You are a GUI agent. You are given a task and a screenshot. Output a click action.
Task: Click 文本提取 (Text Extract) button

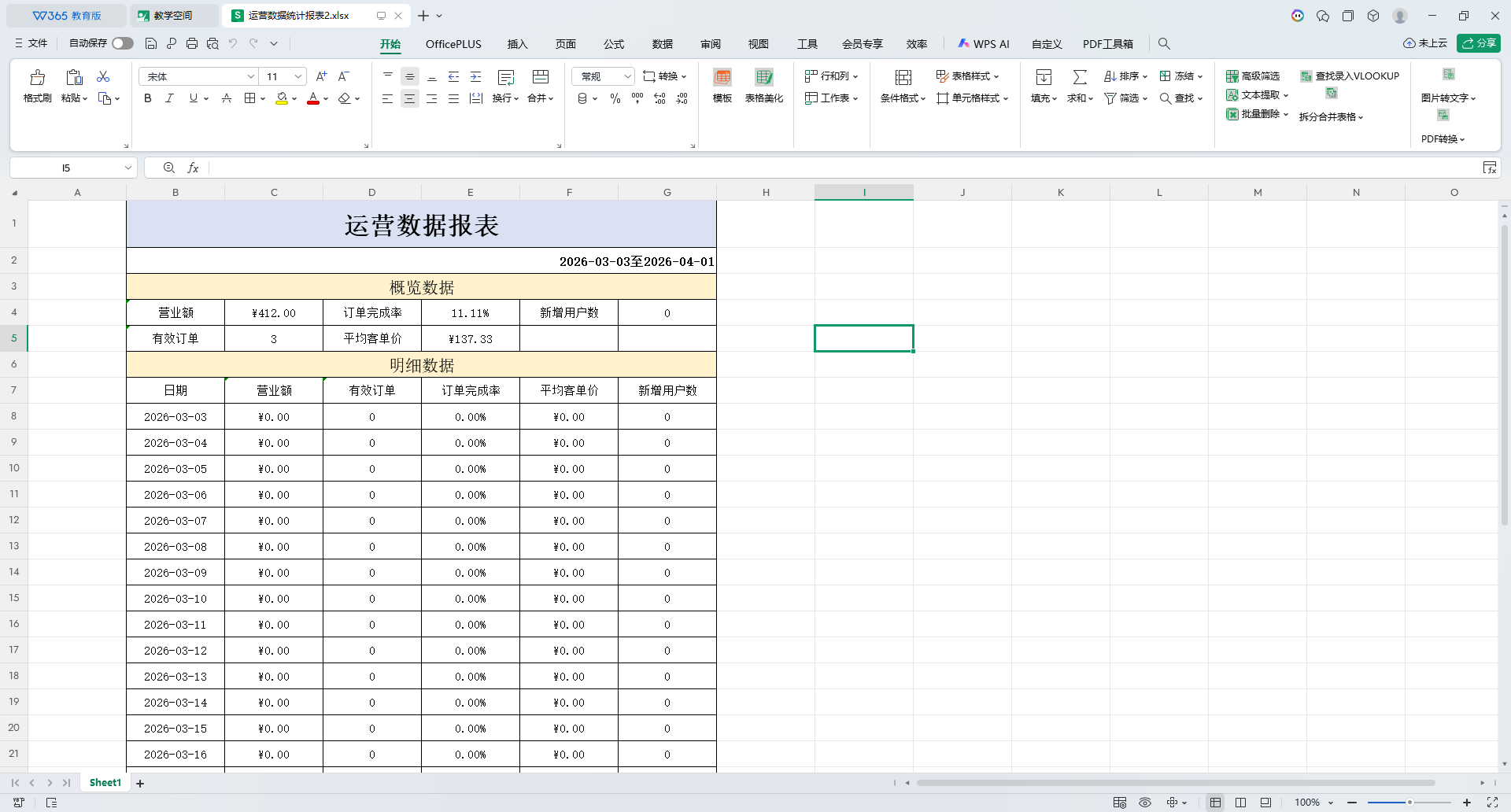point(1258,95)
